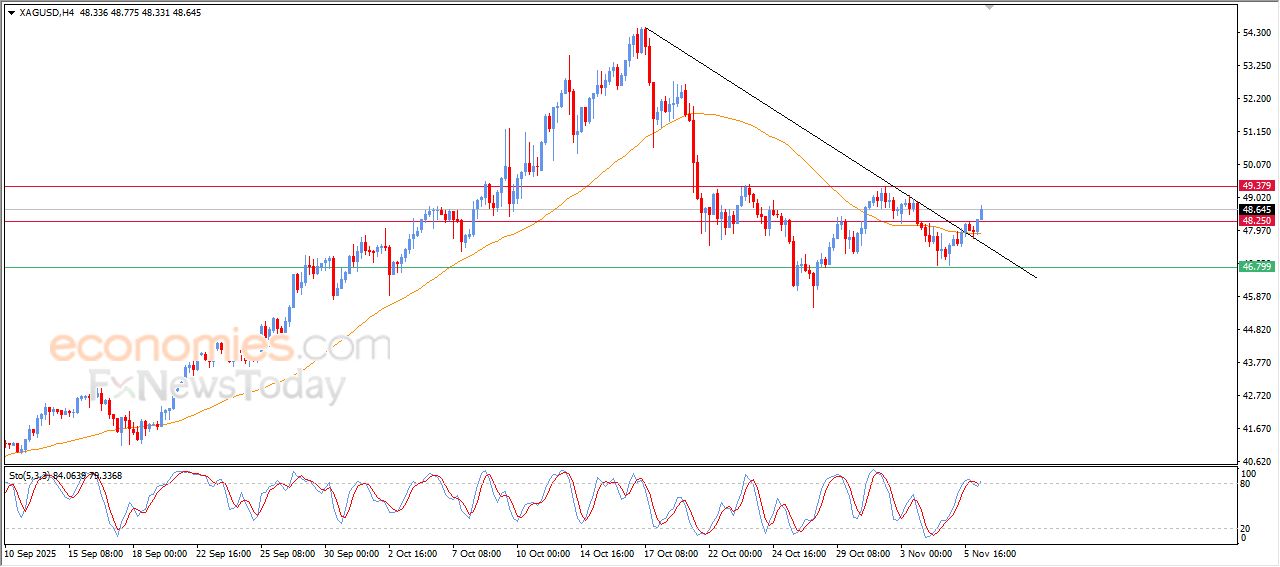
Task: Click the red 48.250 price label
Action: click(x=1256, y=221)
